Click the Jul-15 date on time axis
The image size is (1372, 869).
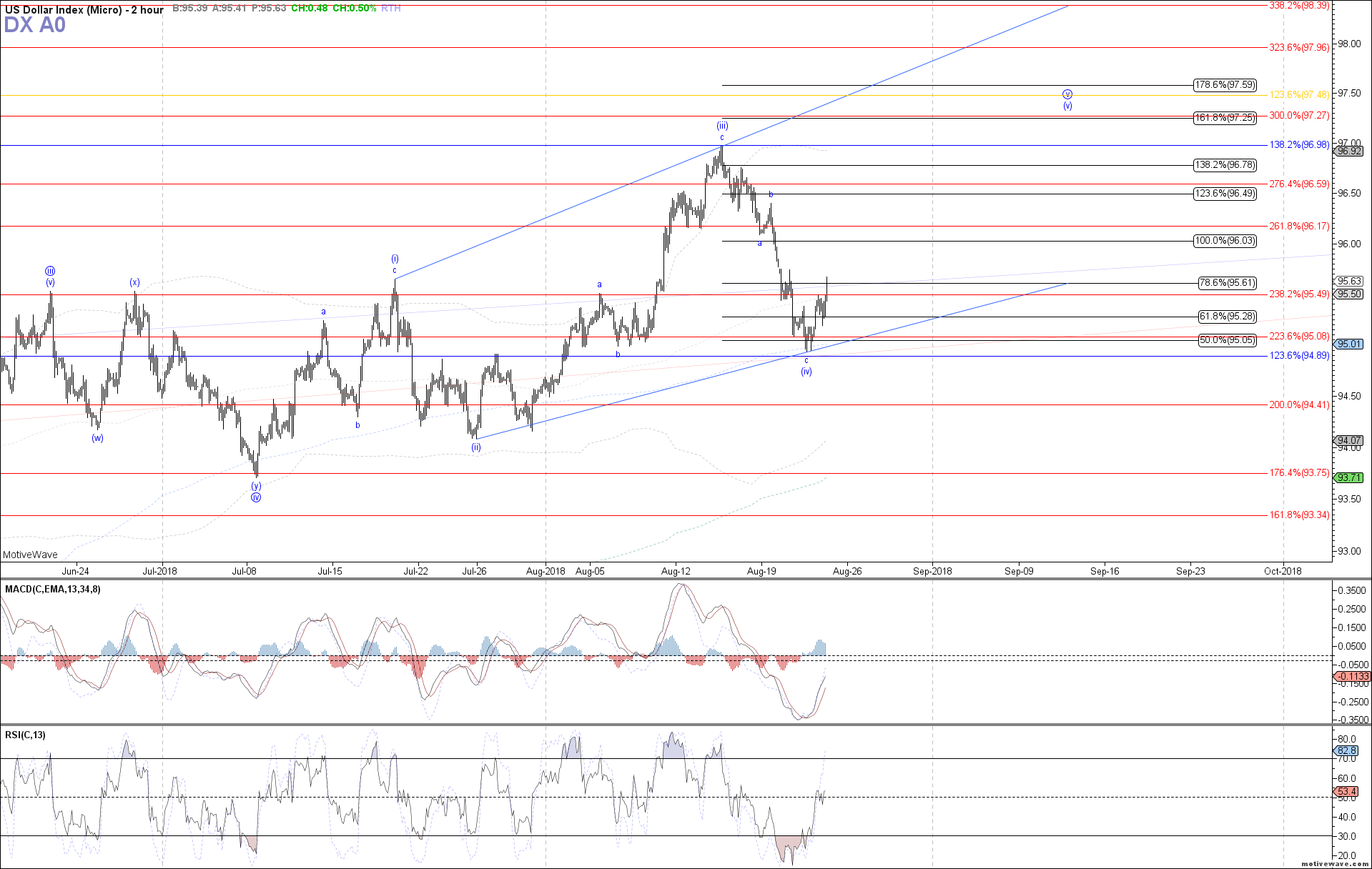pos(330,571)
